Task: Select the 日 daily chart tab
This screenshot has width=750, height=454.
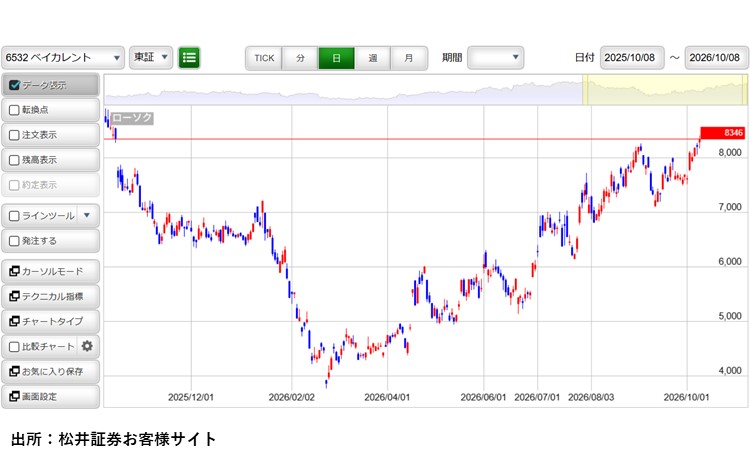Action: coord(337,58)
